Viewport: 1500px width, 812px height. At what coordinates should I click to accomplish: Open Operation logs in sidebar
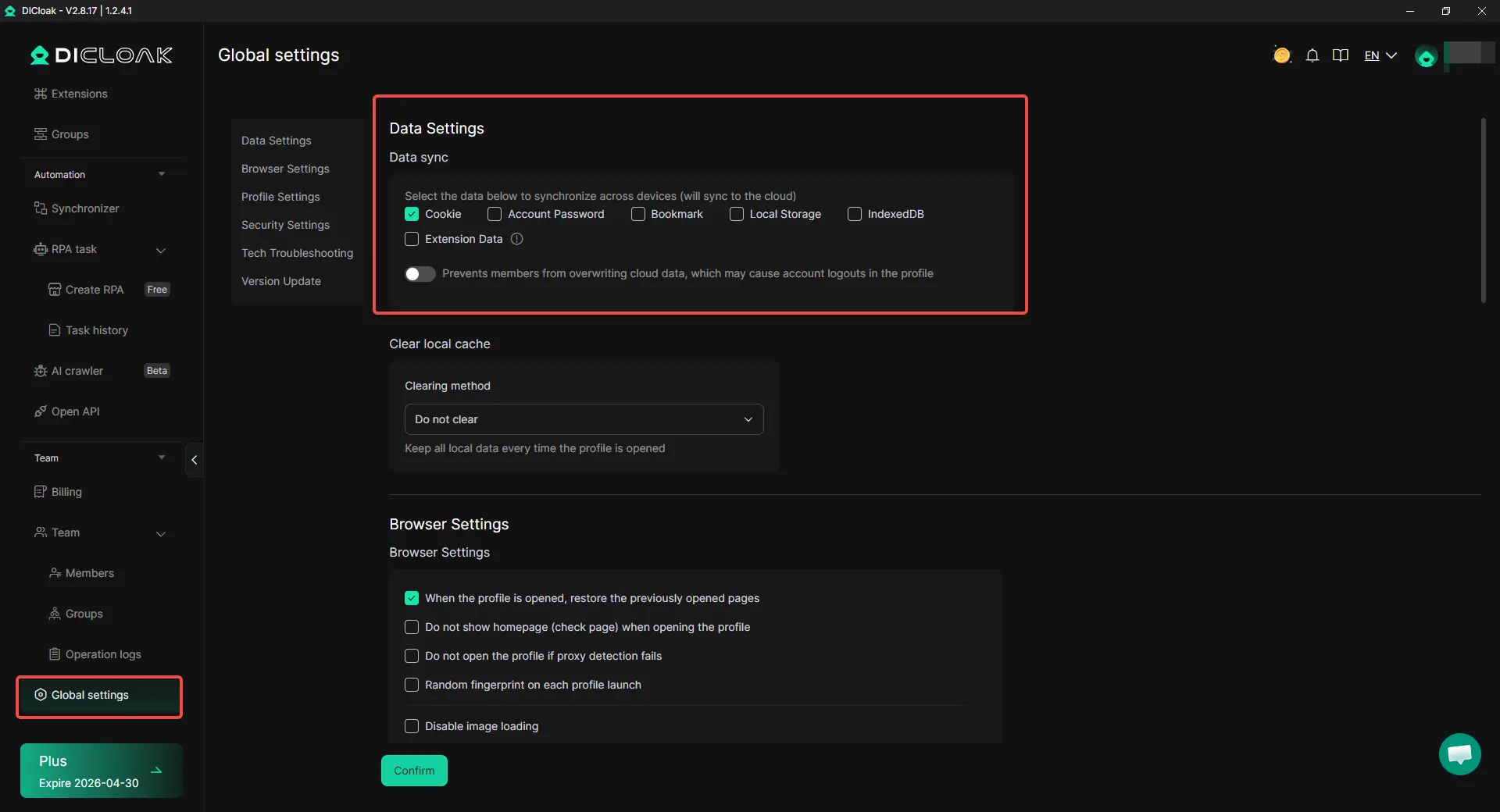click(103, 654)
